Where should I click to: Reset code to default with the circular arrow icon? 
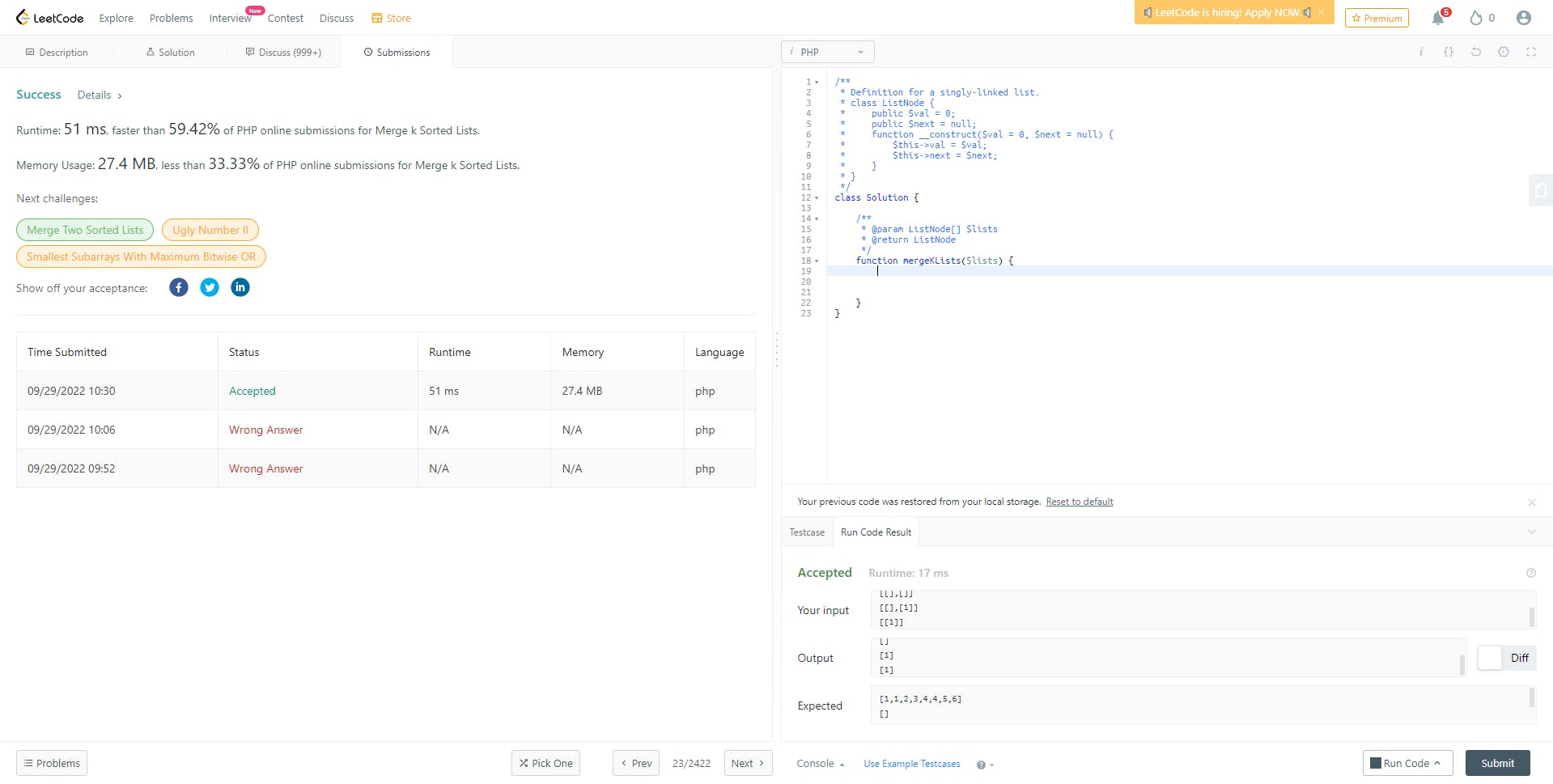(x=1476, y=52)
